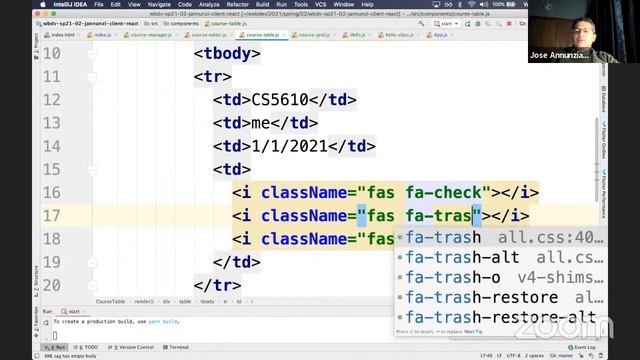Image resolution: width=640 pixels, height=360 pixels.
Task: Click the rerun icon next to start configuration
Action: coord(467,24)
